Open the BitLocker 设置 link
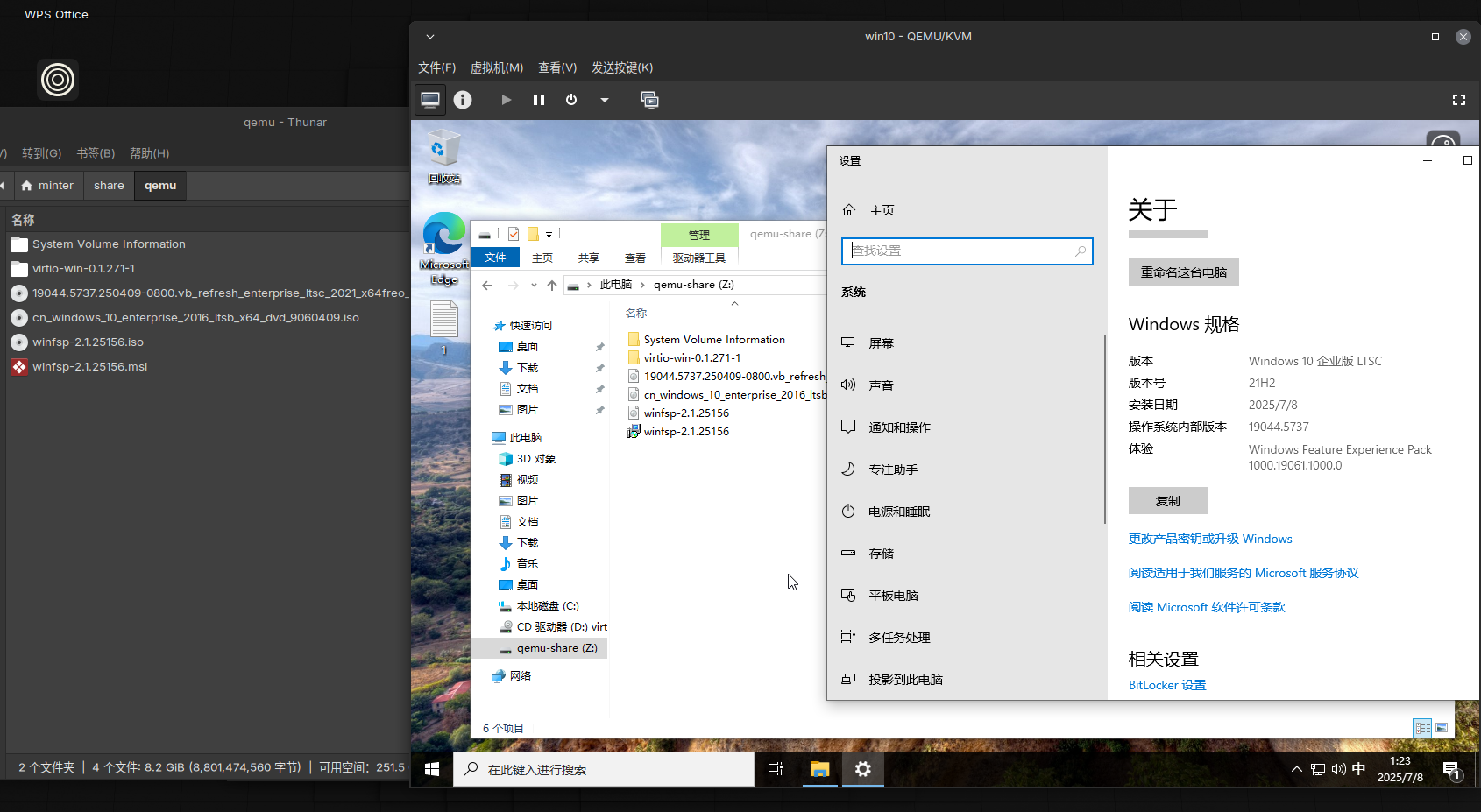The height and width of the screenshot is (812, 1481). [1167, 685]
